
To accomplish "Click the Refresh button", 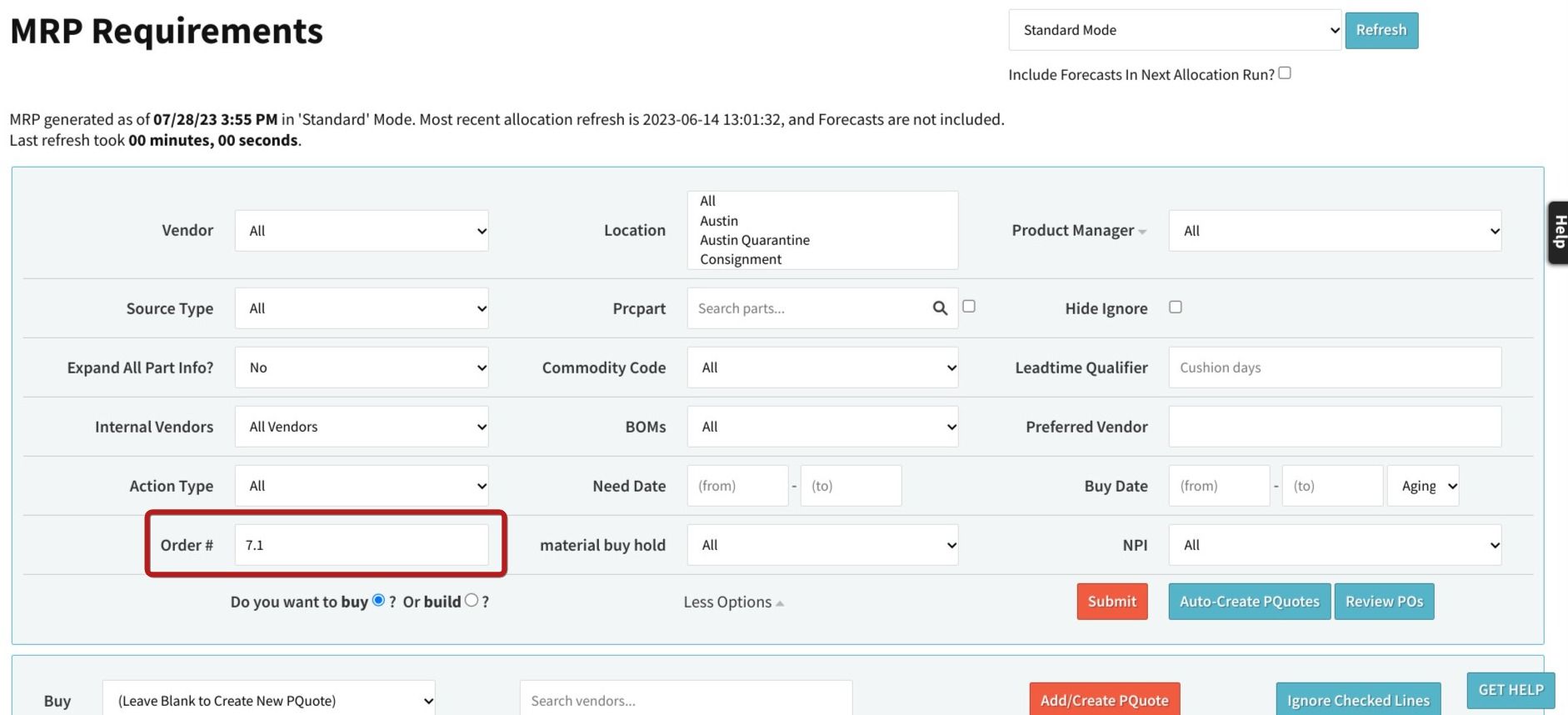I will (x=1381, y=30).
